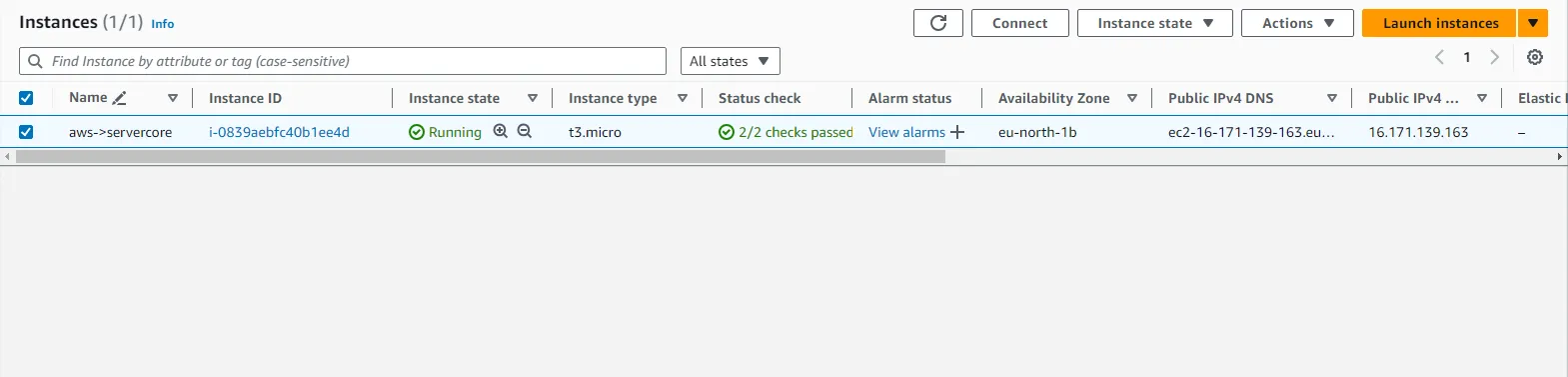Open instance ID i-0839aebfc40b1ee4d link
The width and height of the screenshot is (1568, 377).
coord(279,132)
